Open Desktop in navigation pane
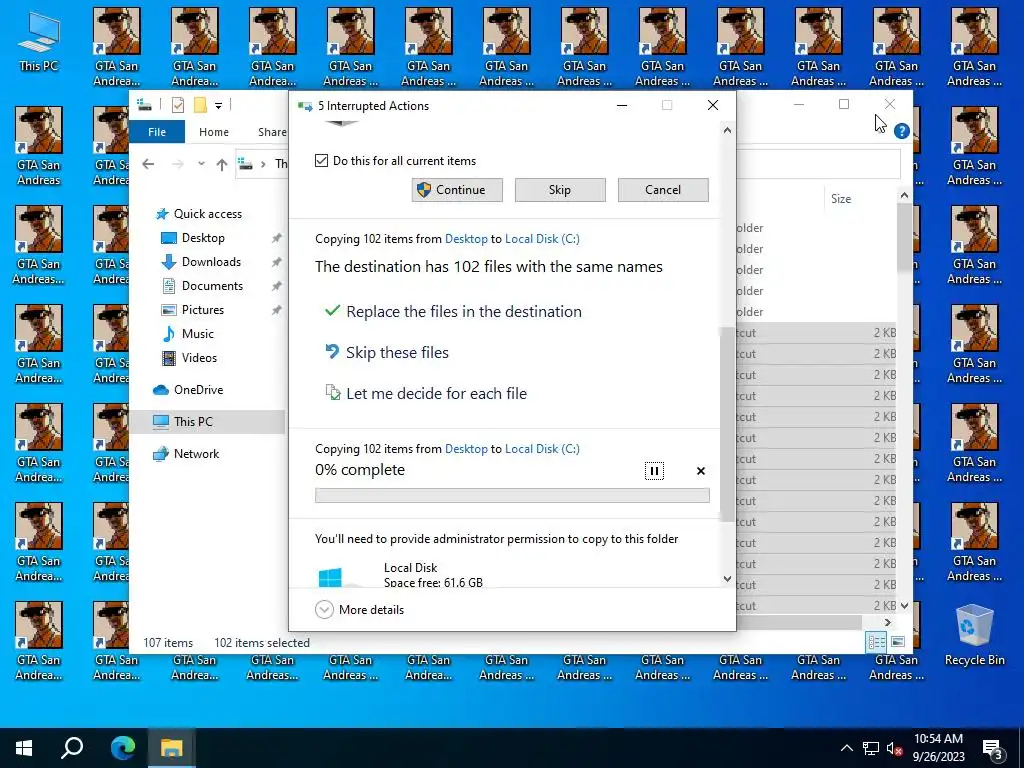The image size is (1024, 768). (x=193, y=238)
